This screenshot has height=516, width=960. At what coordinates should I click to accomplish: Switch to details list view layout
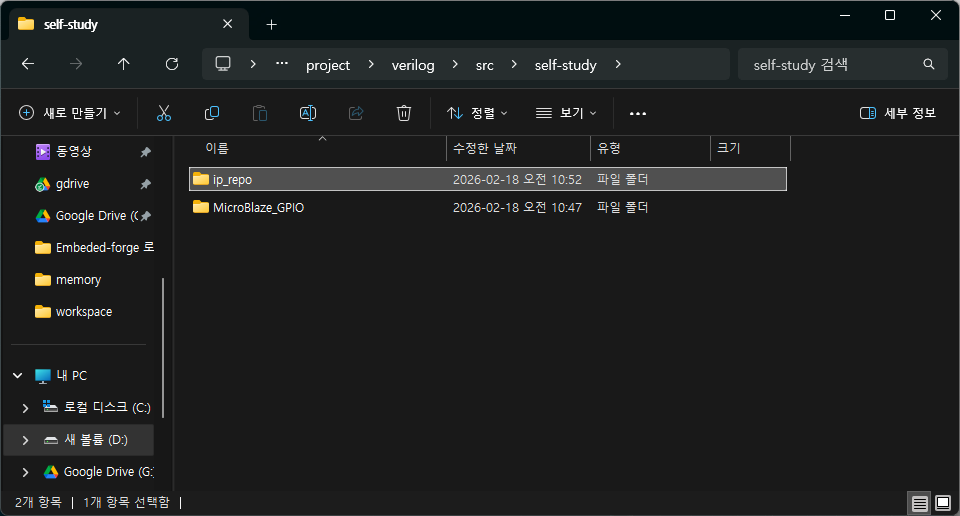tap(919, 502)
